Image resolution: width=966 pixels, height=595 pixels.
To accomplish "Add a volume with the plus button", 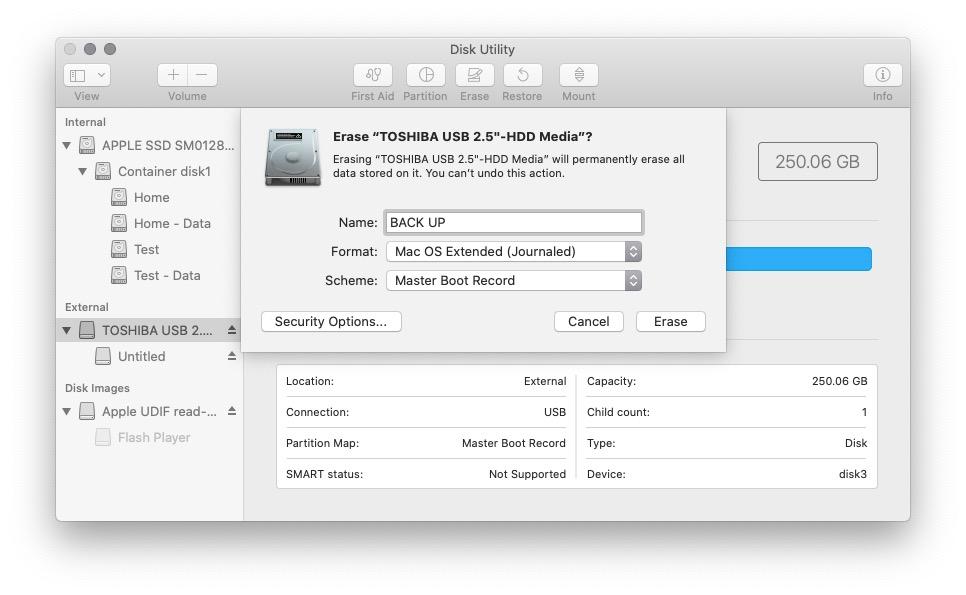I will (173, 75).
